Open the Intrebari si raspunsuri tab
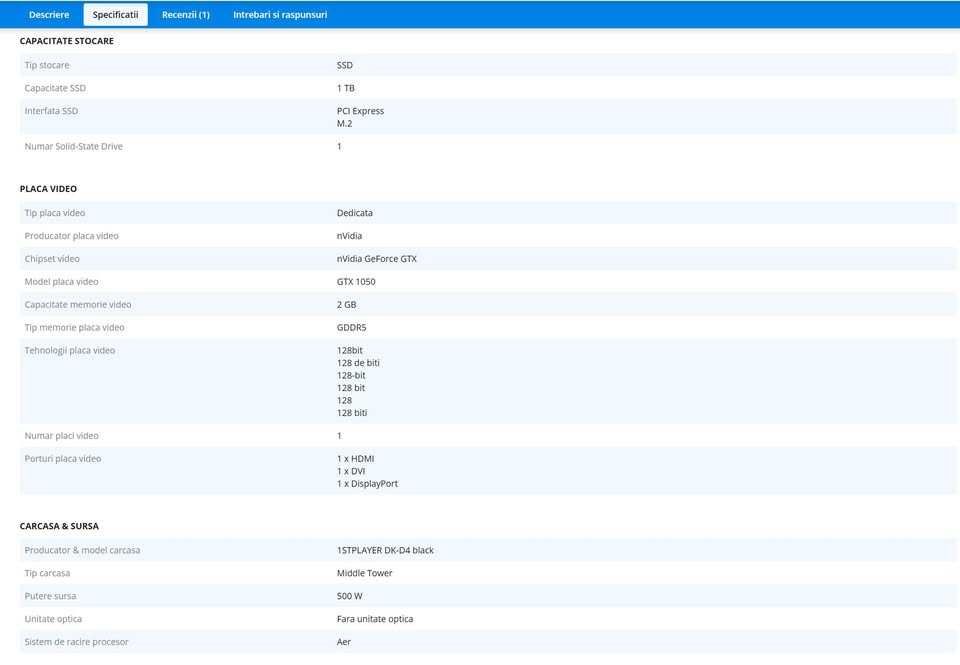 [x=280, y=15]
